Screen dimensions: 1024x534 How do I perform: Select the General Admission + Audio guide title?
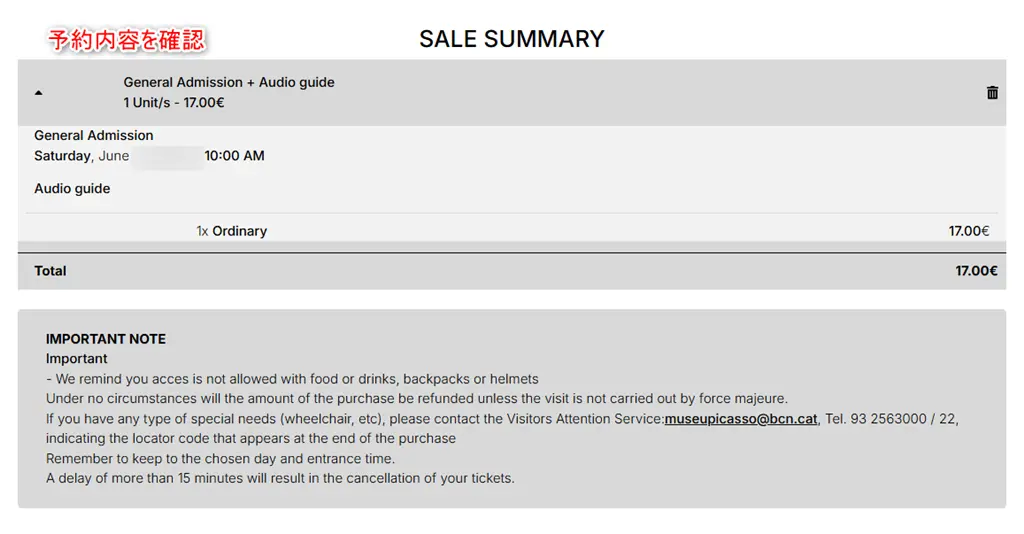point(229,82)
